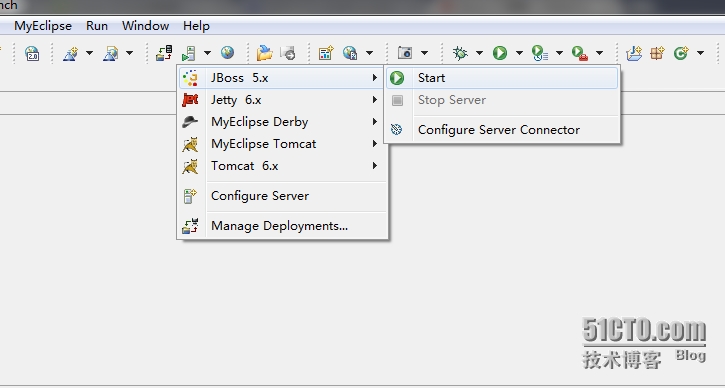
Task: Open dropdown arrow beside the camera icon
Action: point(424,53)
